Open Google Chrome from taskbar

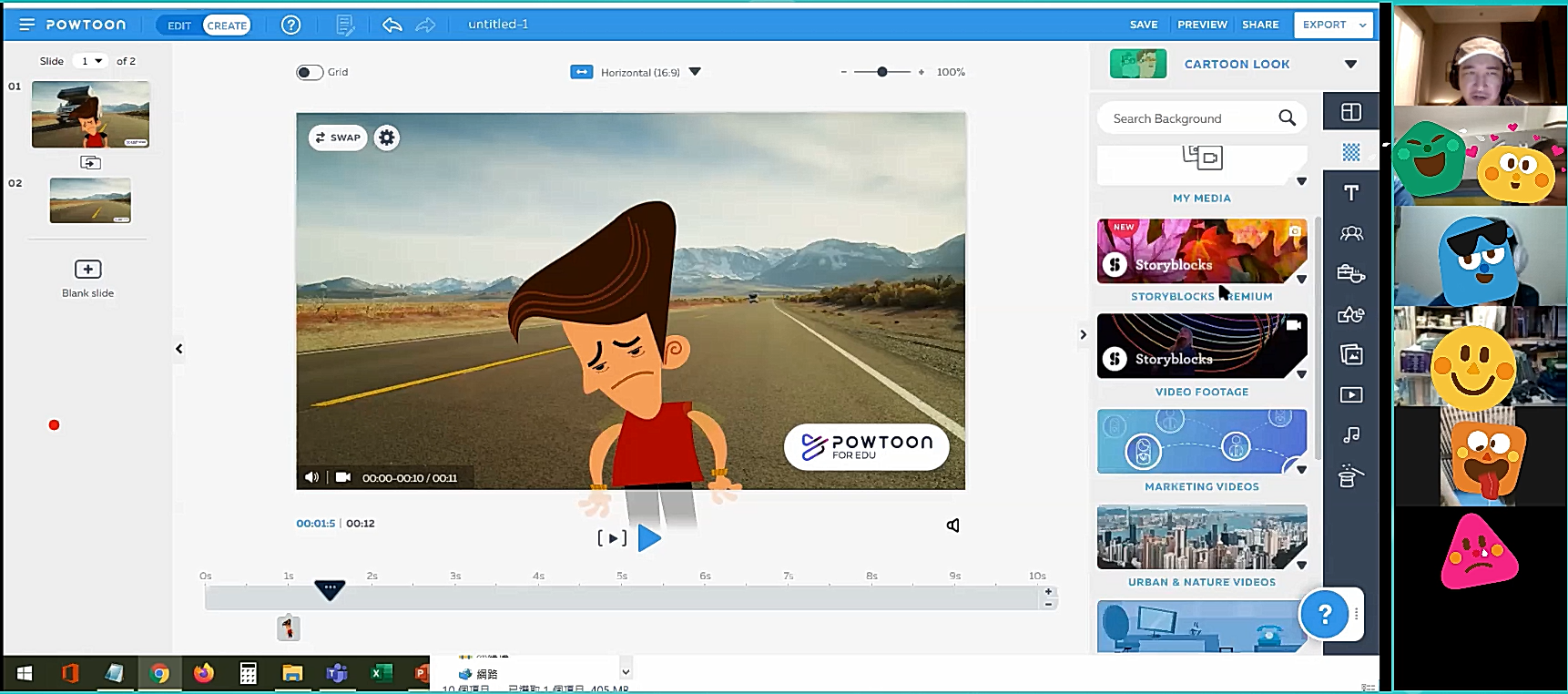pyautogui.click(x=159, y=674)
